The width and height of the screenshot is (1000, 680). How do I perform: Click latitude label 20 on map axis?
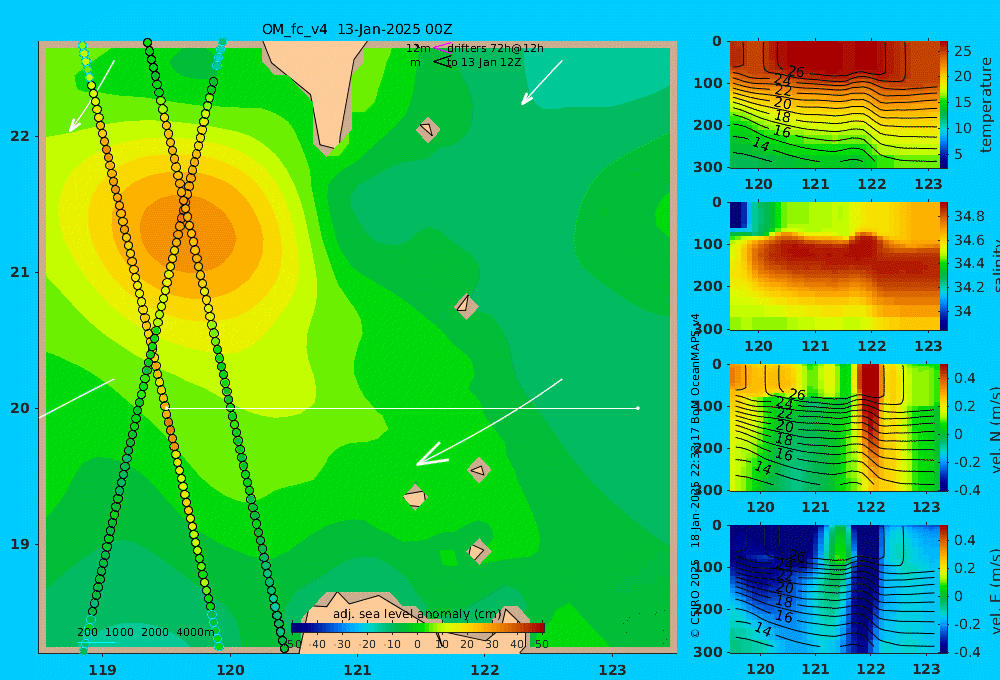20,408
